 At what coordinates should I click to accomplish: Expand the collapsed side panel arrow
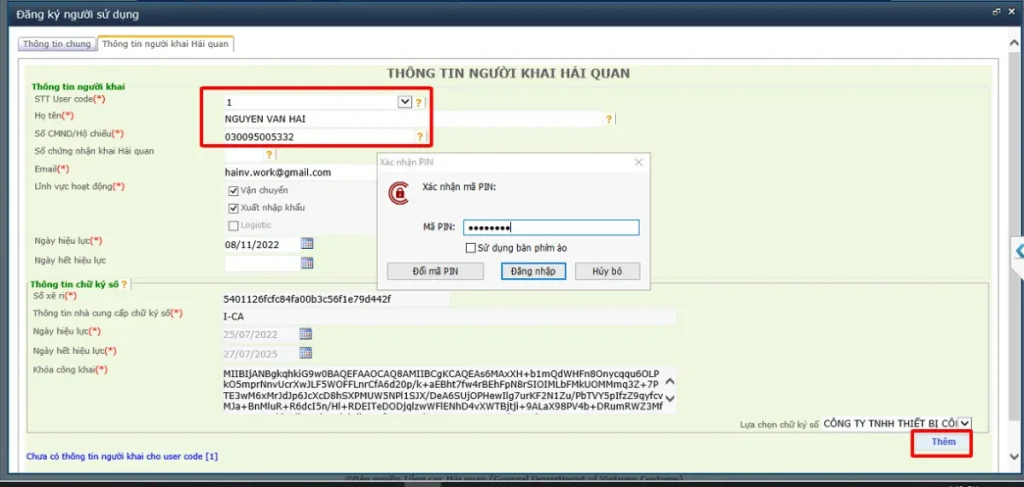(1018, 249)
